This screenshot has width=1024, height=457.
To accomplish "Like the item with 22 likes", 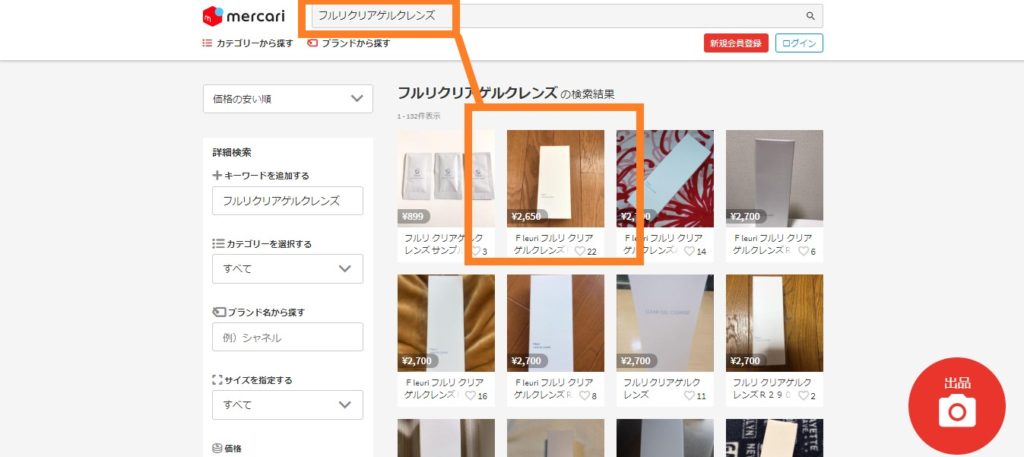I will 580,251.
